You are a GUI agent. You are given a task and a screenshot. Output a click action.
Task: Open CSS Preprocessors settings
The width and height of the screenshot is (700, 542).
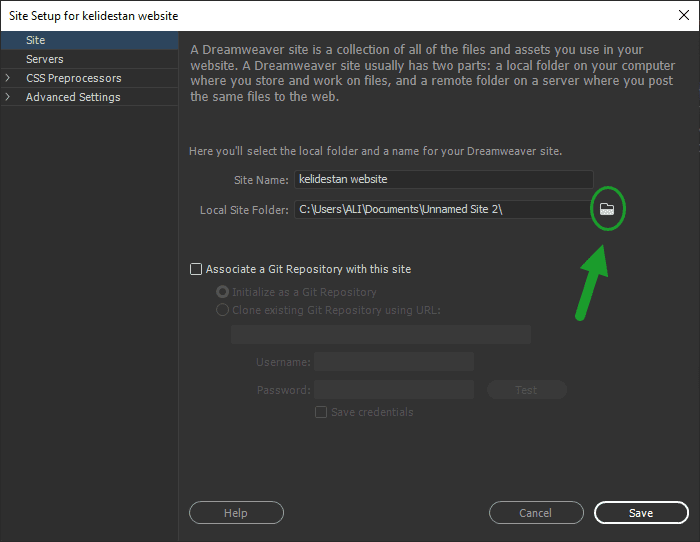click(89, 78)
